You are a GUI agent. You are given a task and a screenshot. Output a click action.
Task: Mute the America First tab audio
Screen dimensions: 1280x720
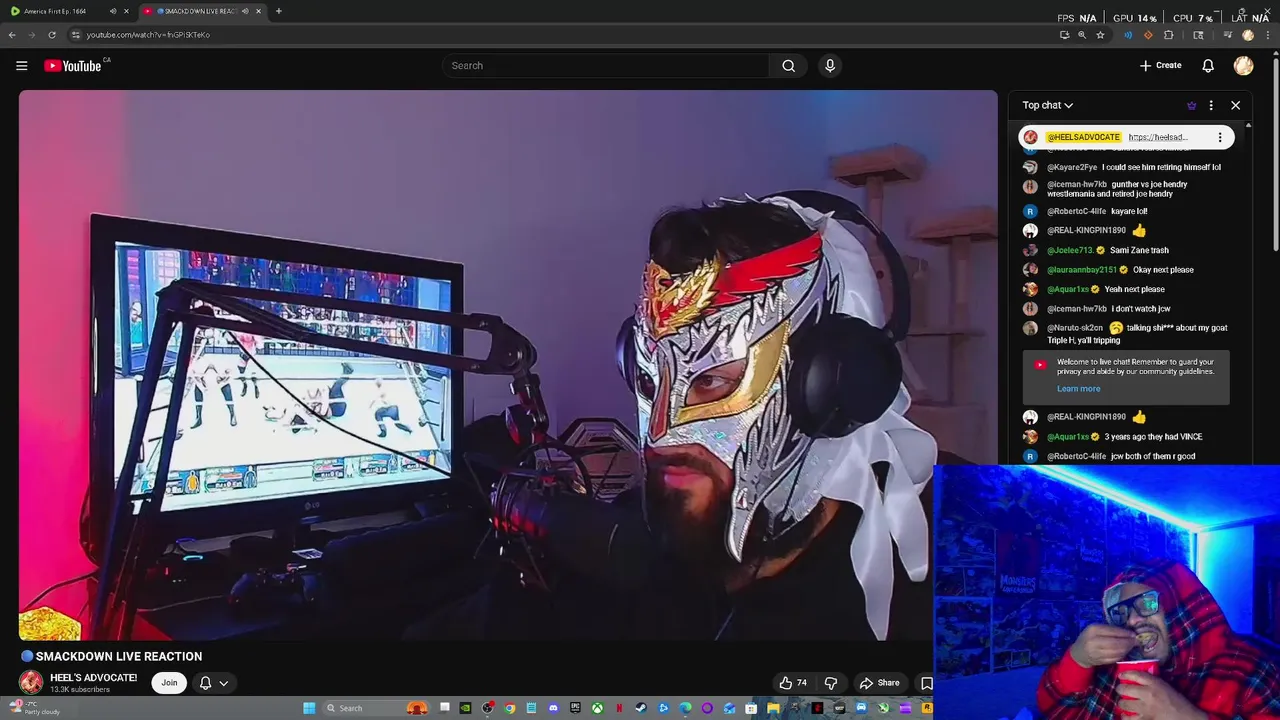pos(112,11)
